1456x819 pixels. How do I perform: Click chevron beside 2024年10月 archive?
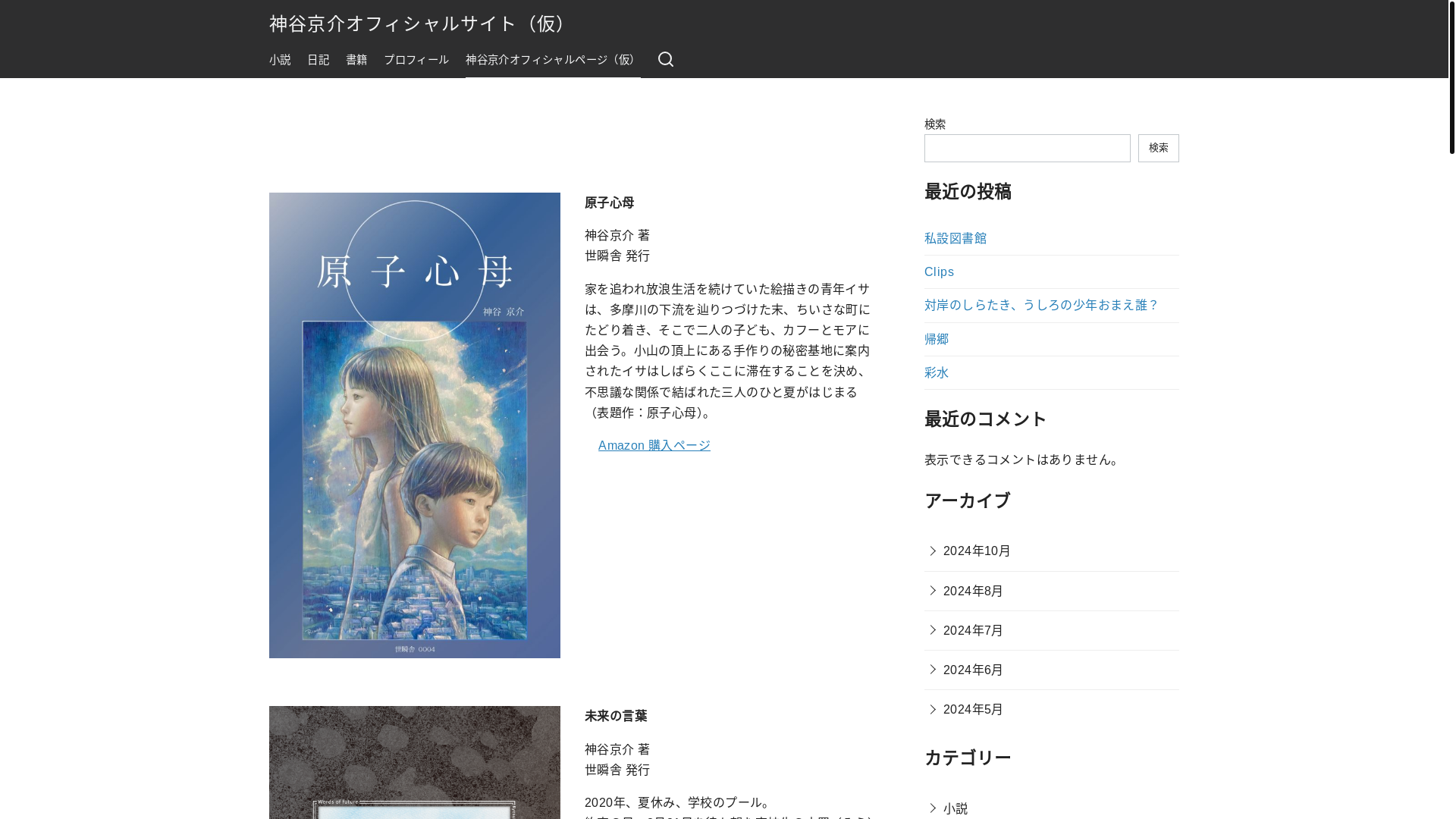pos(933,551)
